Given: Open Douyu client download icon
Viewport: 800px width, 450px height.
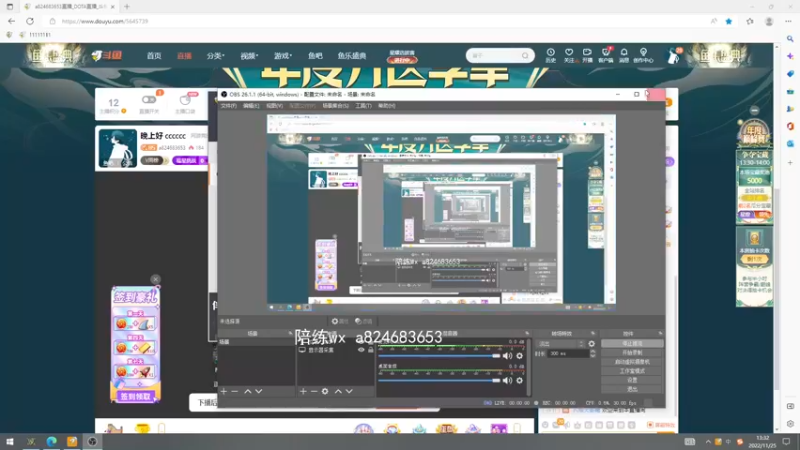Looking at the screenshot, I should tap(606, 55).
